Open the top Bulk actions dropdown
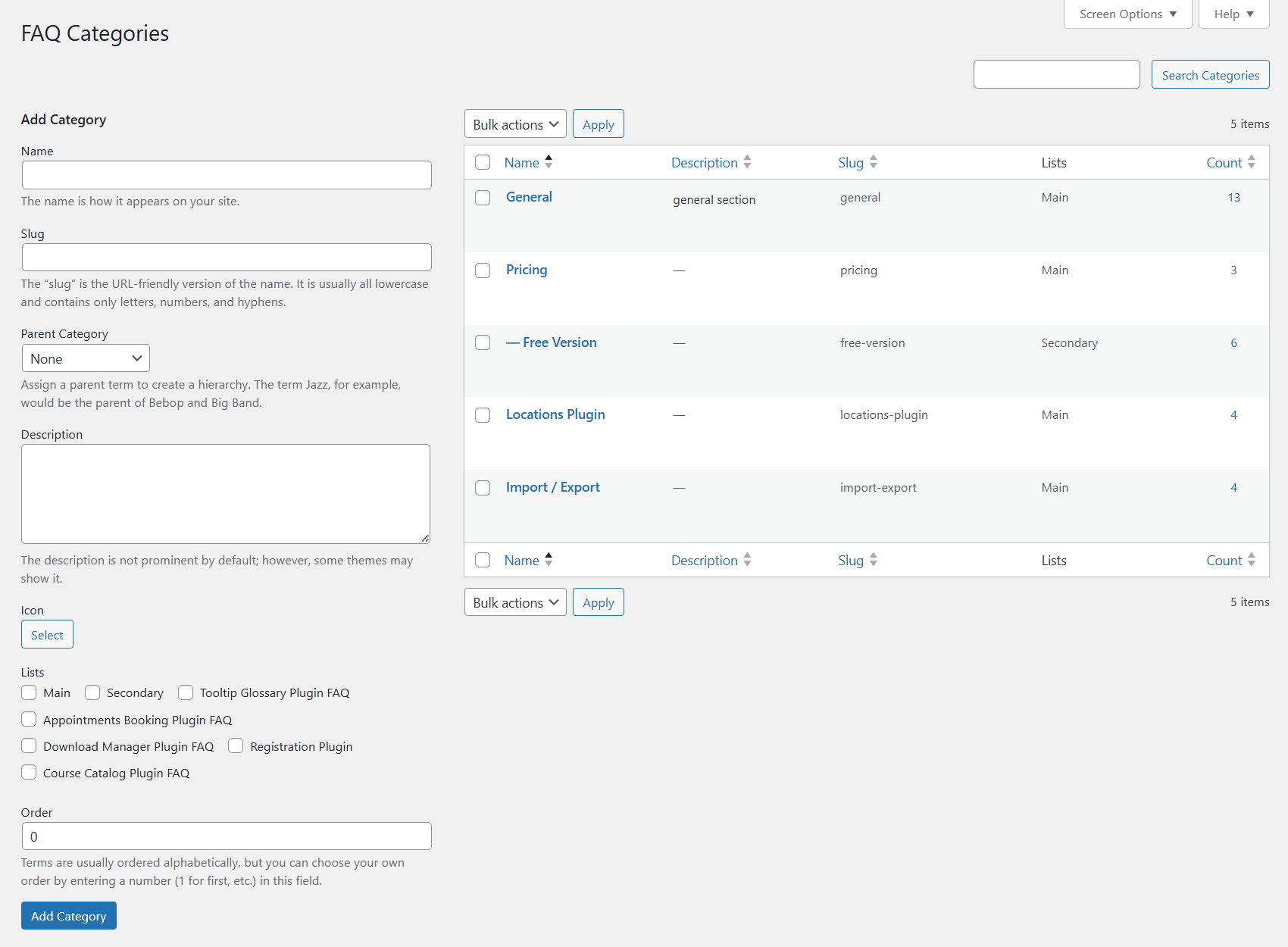The width and height of the screenshot is (1288, 947). pyautogui.click(x=515, y=124)
